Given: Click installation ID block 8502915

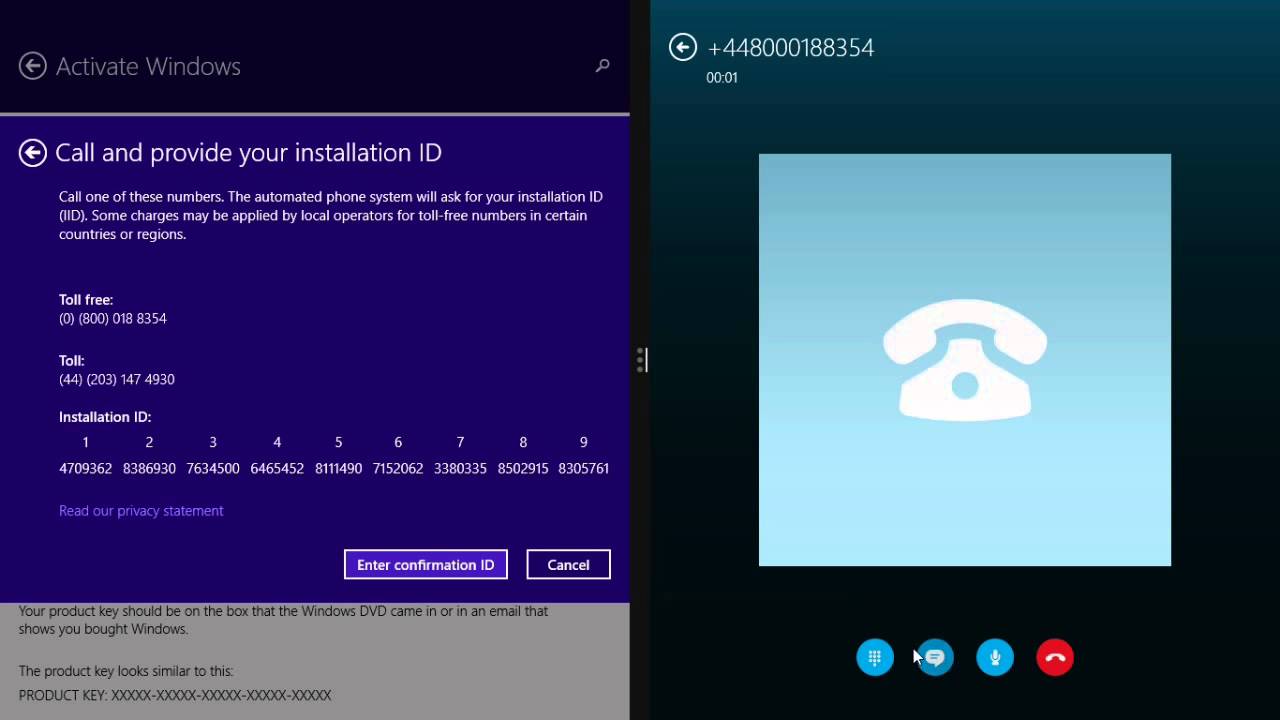Looking at the screenshot, I should [x=523, y=468].
